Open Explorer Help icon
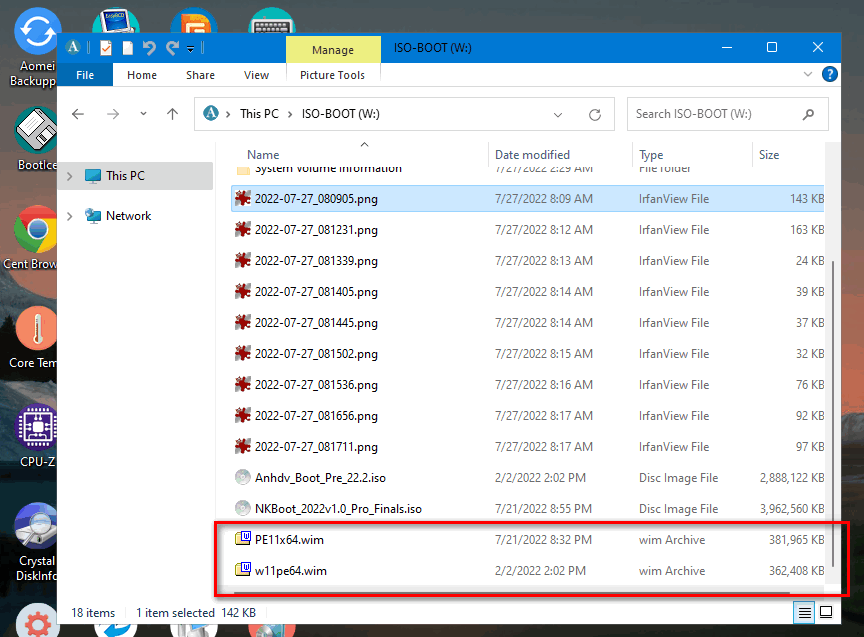Viewport: 864px width, 637px height. click(x=829, y=74)
